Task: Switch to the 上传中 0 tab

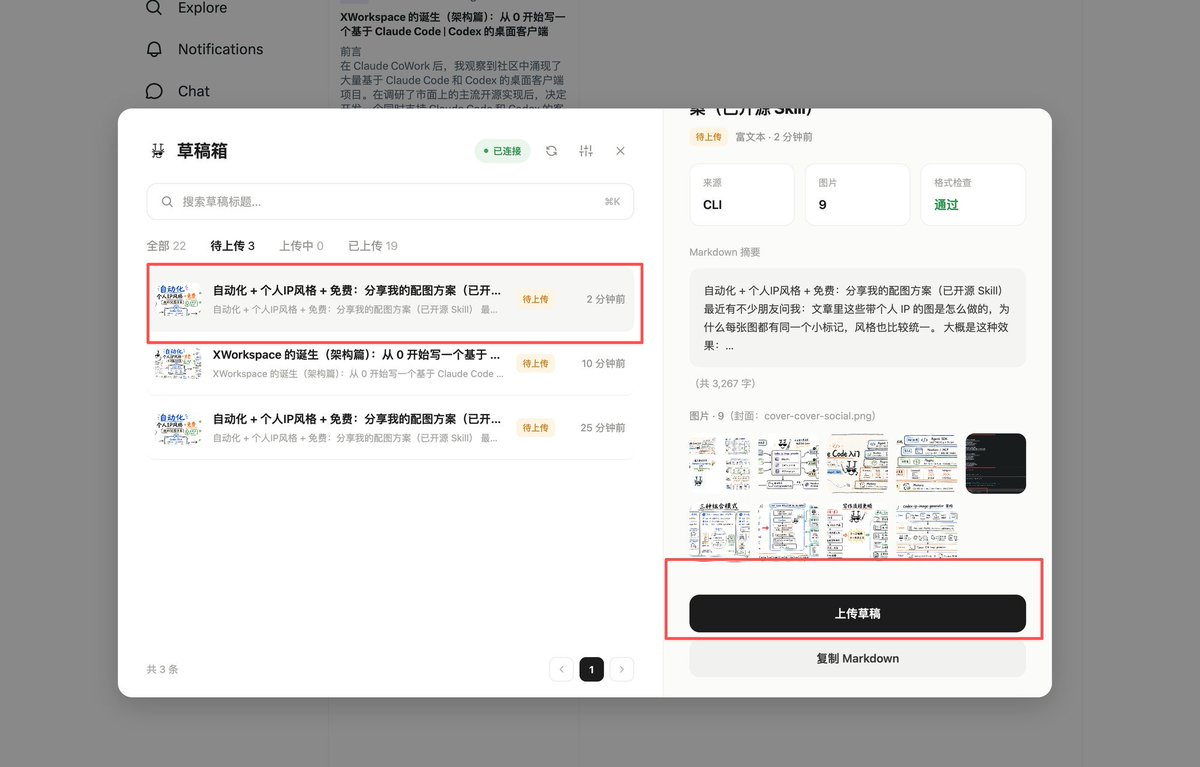Action: click(301, 246)
